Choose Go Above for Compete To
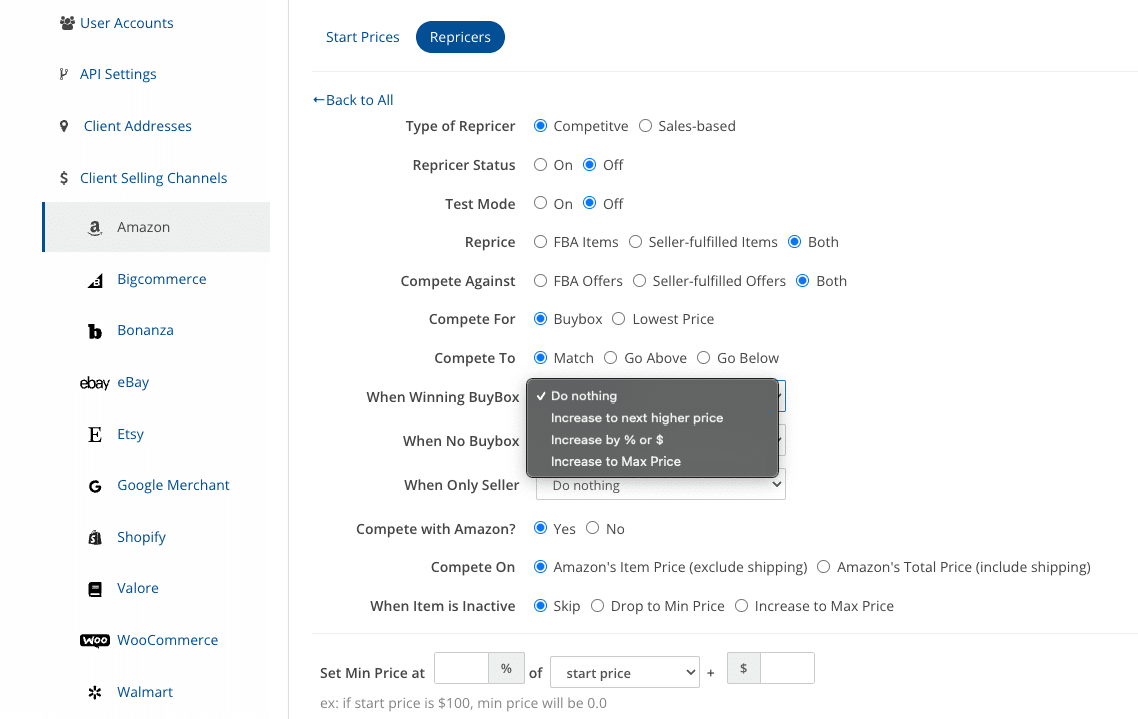The image size is (1138, 719). 610,358
